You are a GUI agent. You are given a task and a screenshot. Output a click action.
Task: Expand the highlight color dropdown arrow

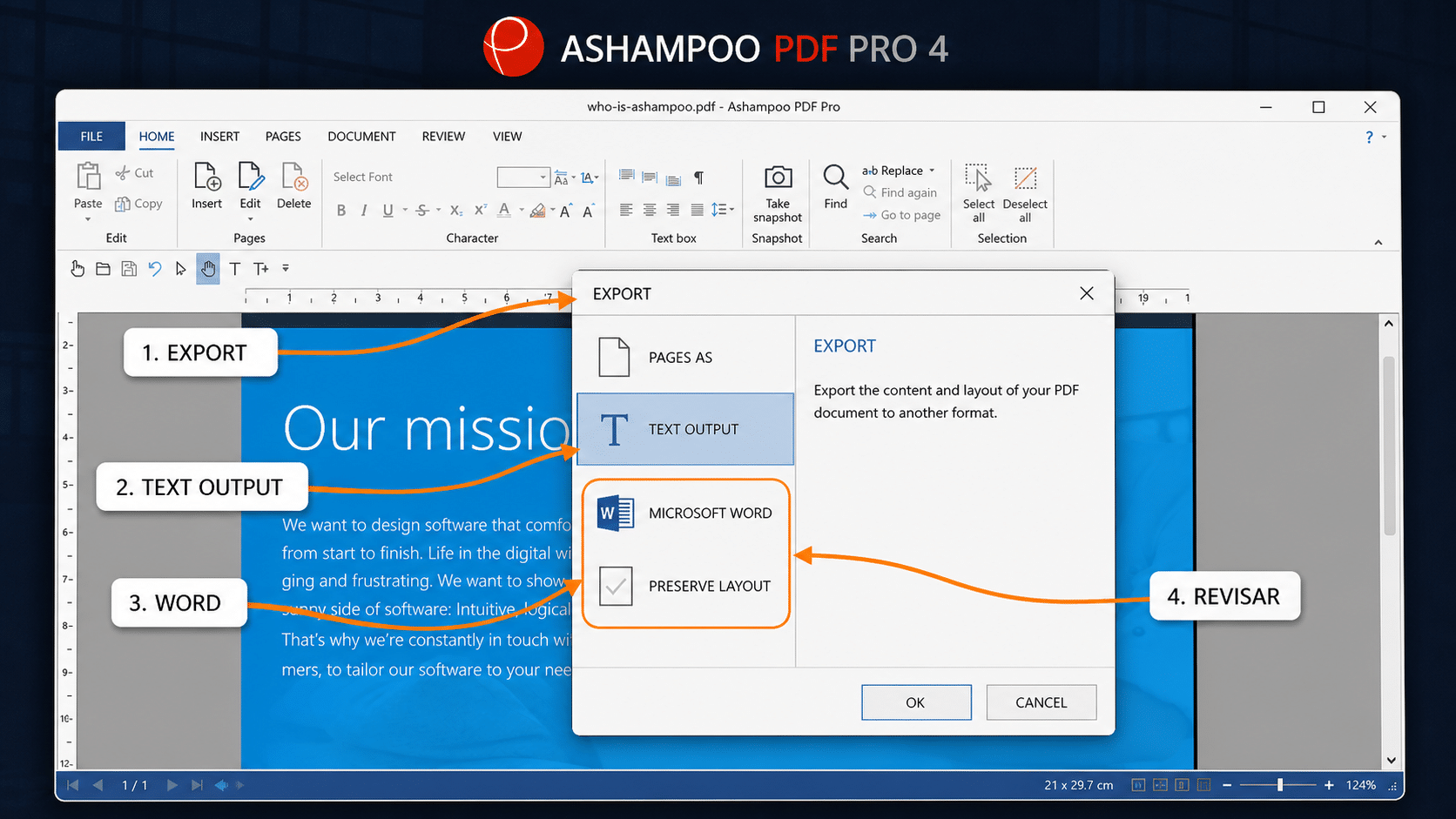click(x=553, y=210)
